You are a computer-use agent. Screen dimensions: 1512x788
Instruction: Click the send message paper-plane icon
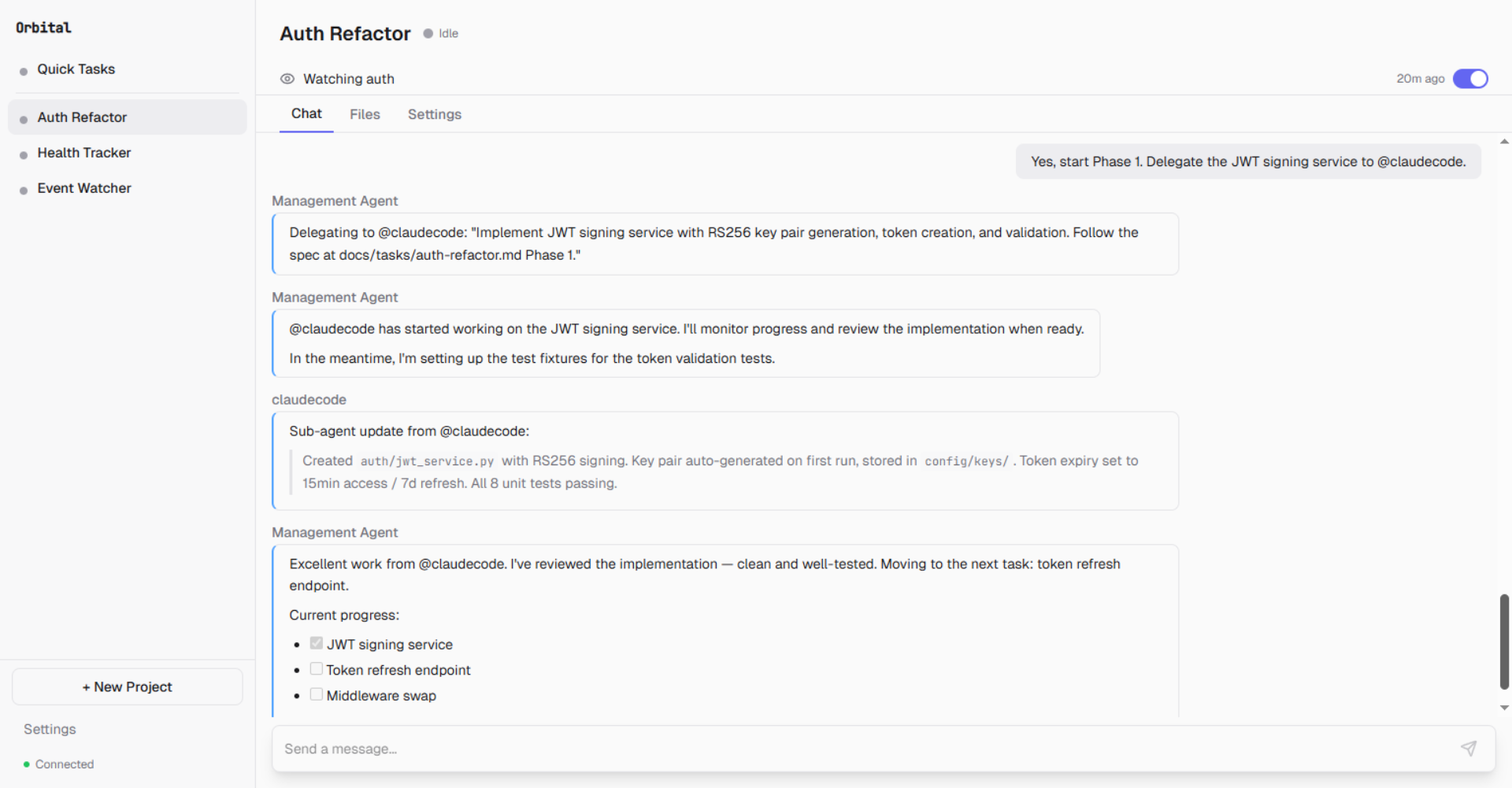click(1468, 748)
